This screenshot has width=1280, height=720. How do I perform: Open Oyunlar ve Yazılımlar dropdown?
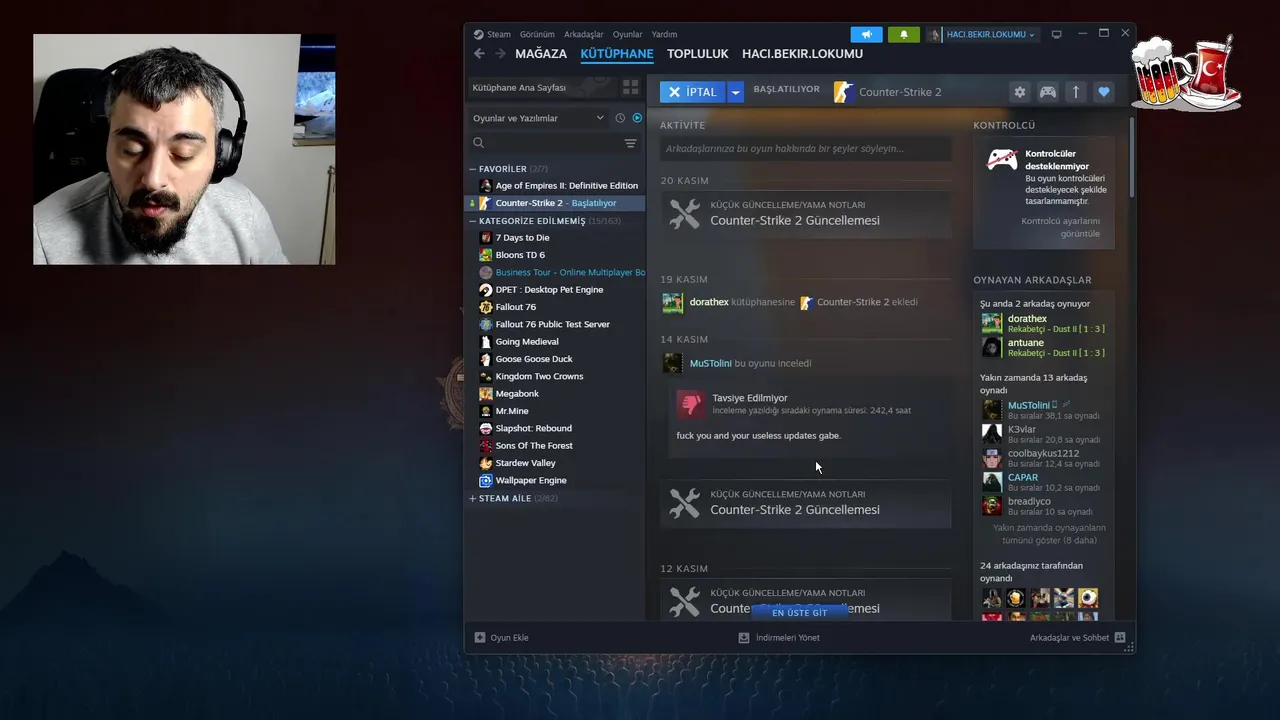539,118
